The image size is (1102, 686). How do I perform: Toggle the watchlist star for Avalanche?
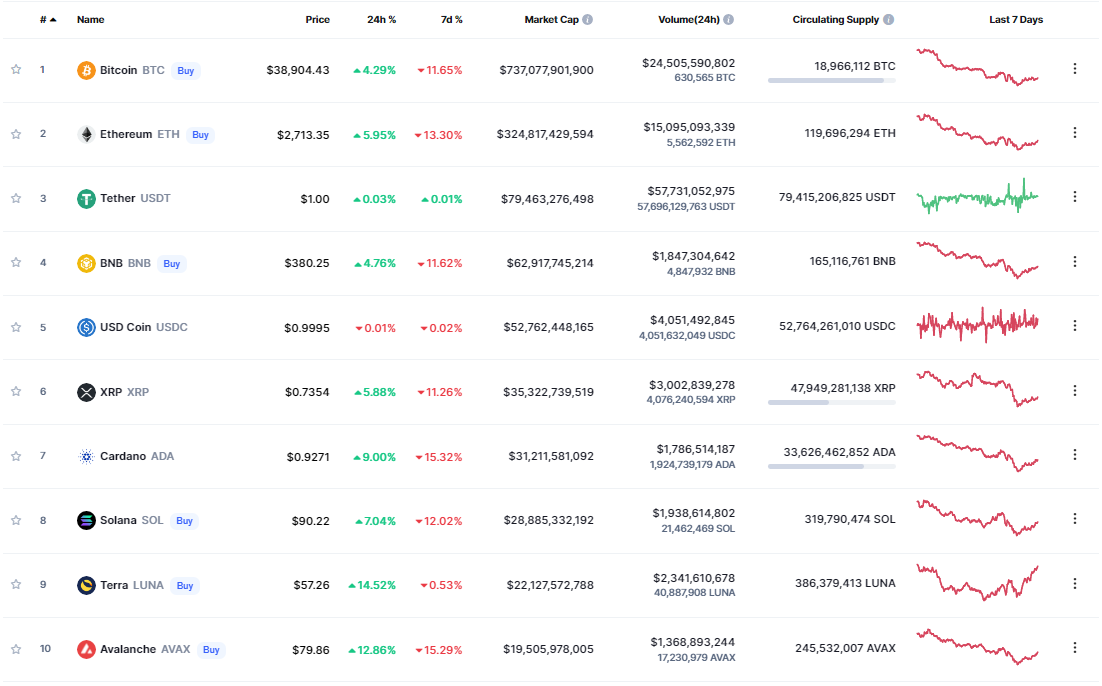(x=16, y=649)
